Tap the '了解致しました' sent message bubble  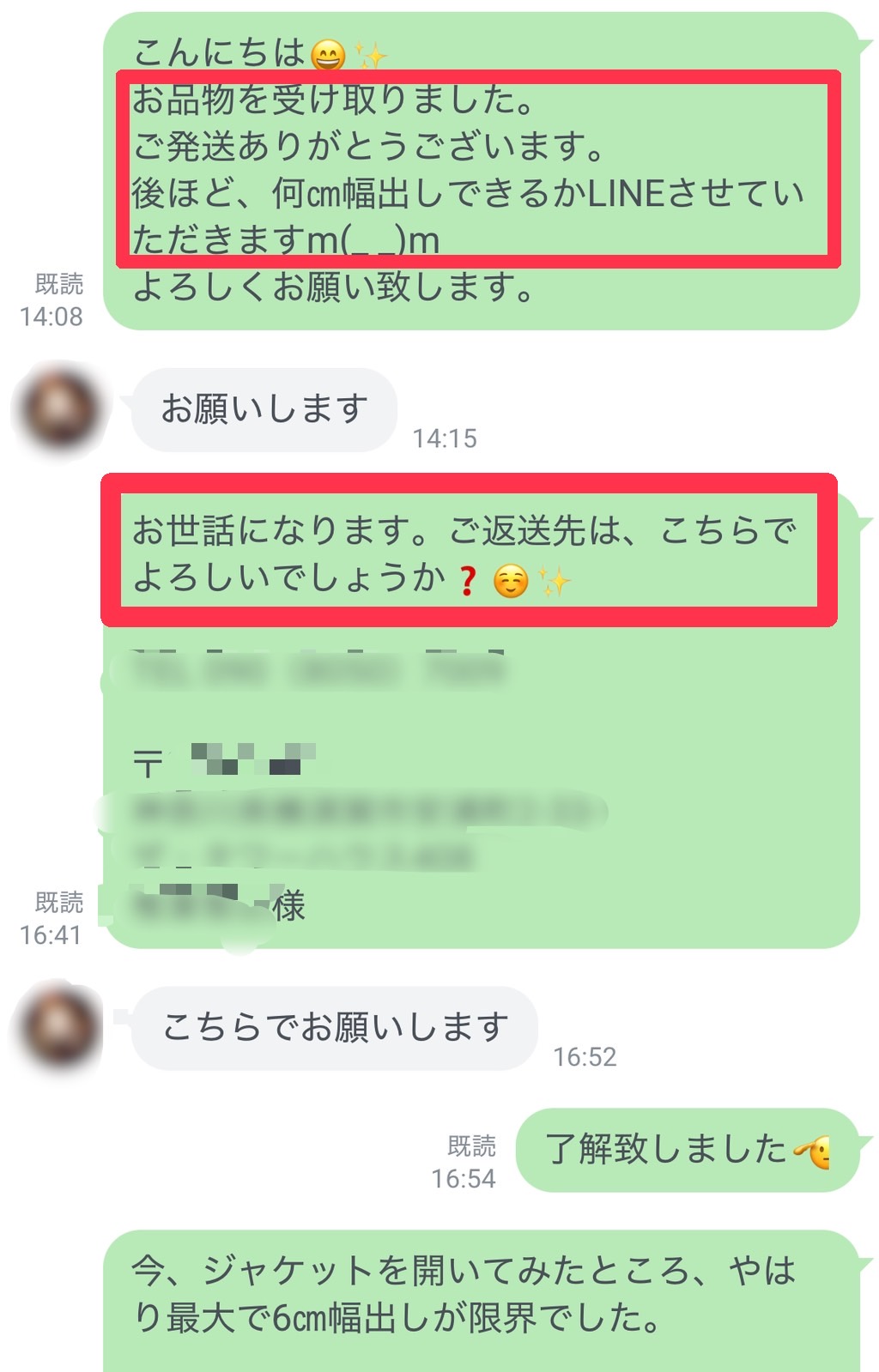pyautogui.click(x=688, y=1150)
